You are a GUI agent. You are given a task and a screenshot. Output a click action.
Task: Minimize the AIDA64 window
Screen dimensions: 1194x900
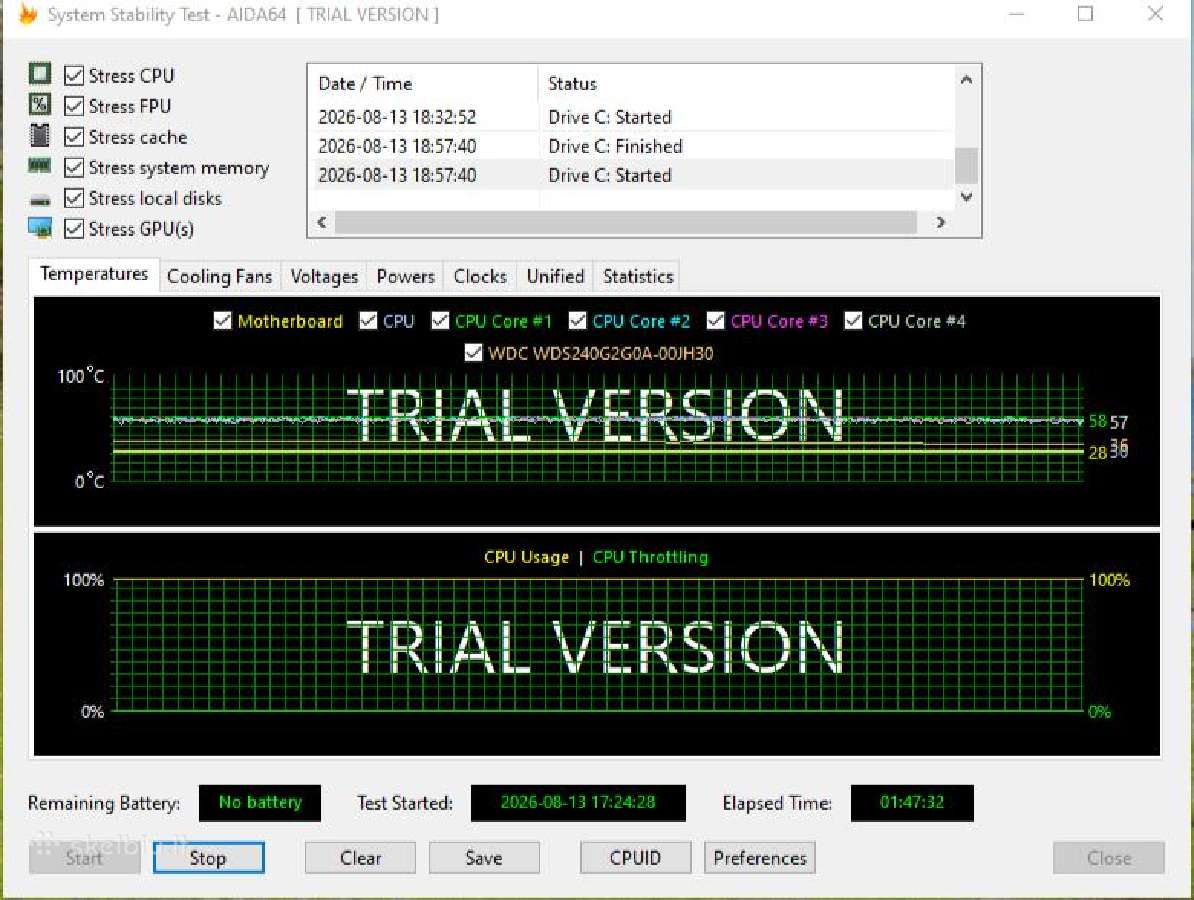click(1017, 14)
